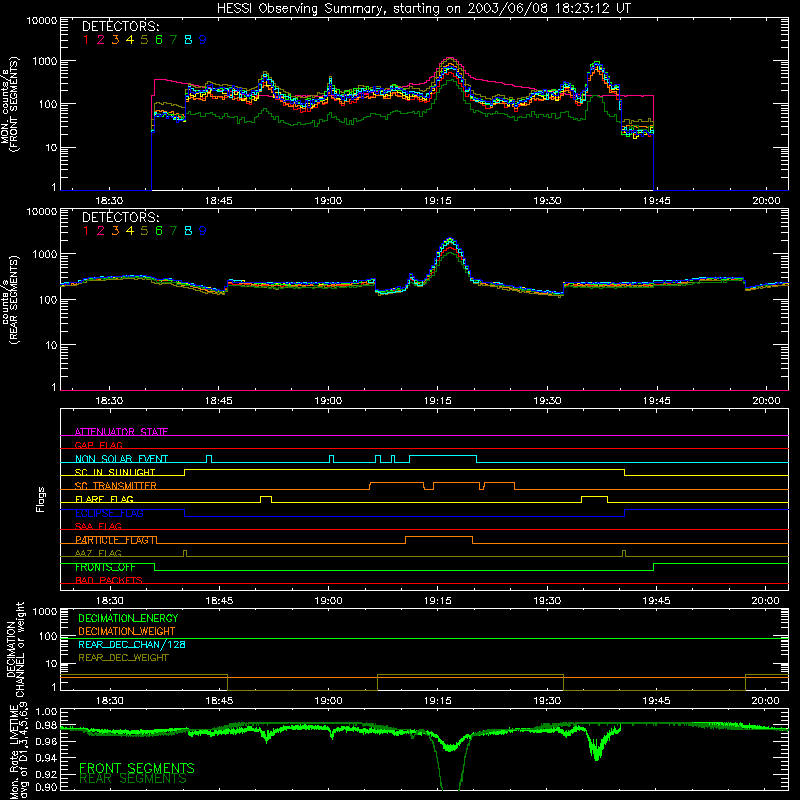Click olive detector 5 in front segments legend
The height and width of the screenshot is (800, 800).
pos(144,40)
